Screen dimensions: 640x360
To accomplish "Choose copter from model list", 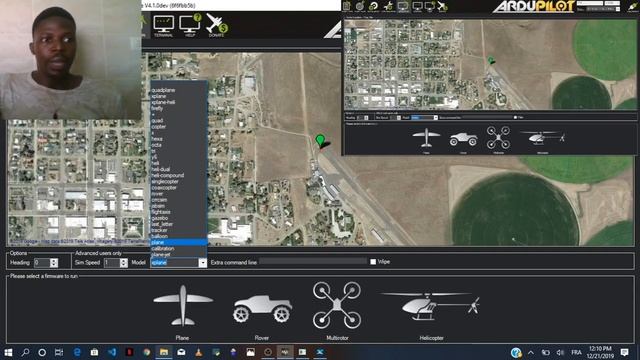I will [158, 127].
